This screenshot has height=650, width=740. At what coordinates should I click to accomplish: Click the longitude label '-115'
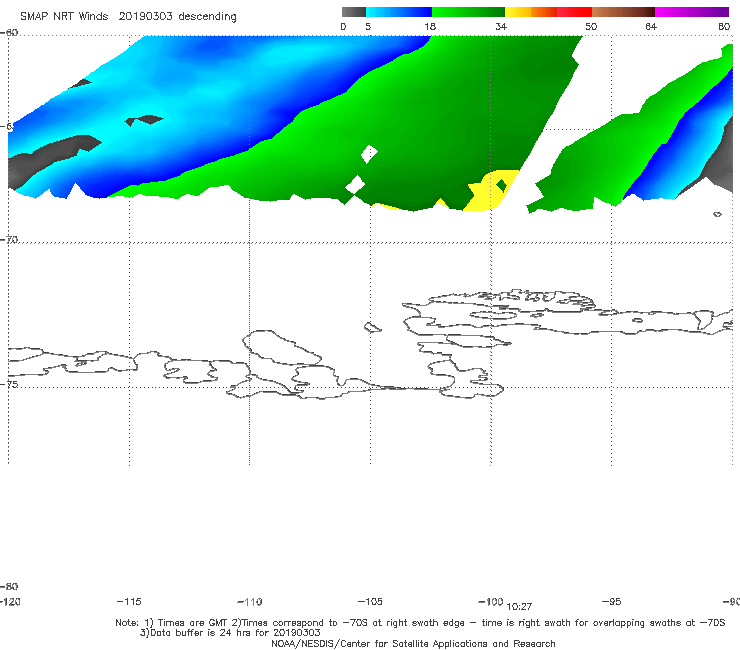[x=129, y=601]
